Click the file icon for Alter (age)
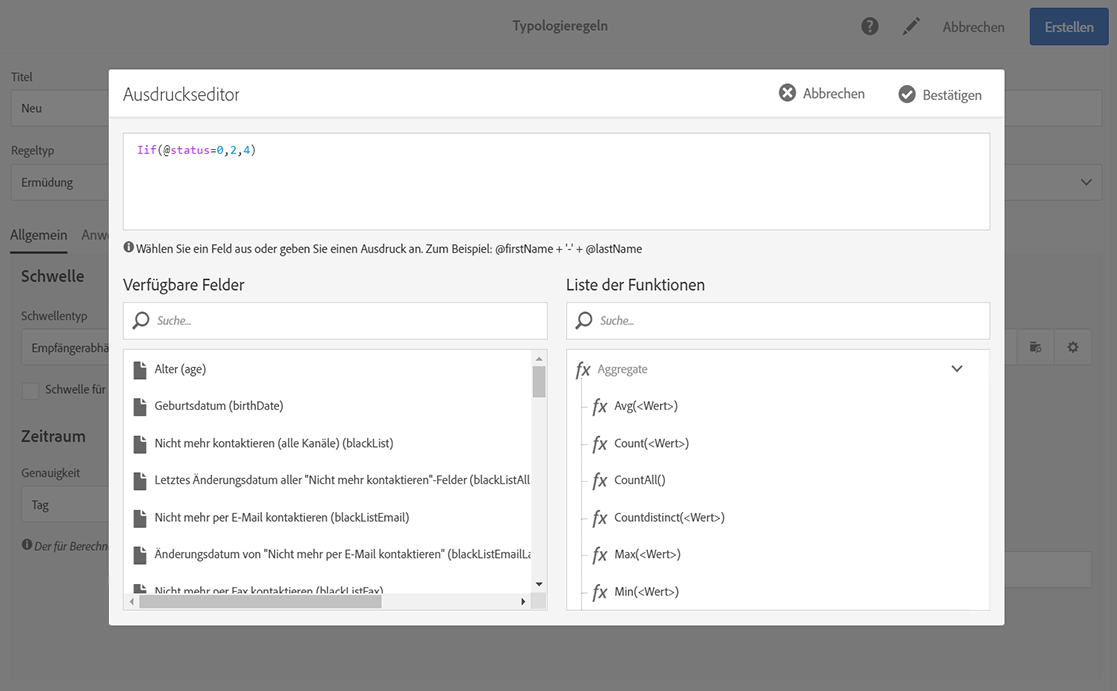The height and width of the screenshot is (691, 1117). (140, 369)
